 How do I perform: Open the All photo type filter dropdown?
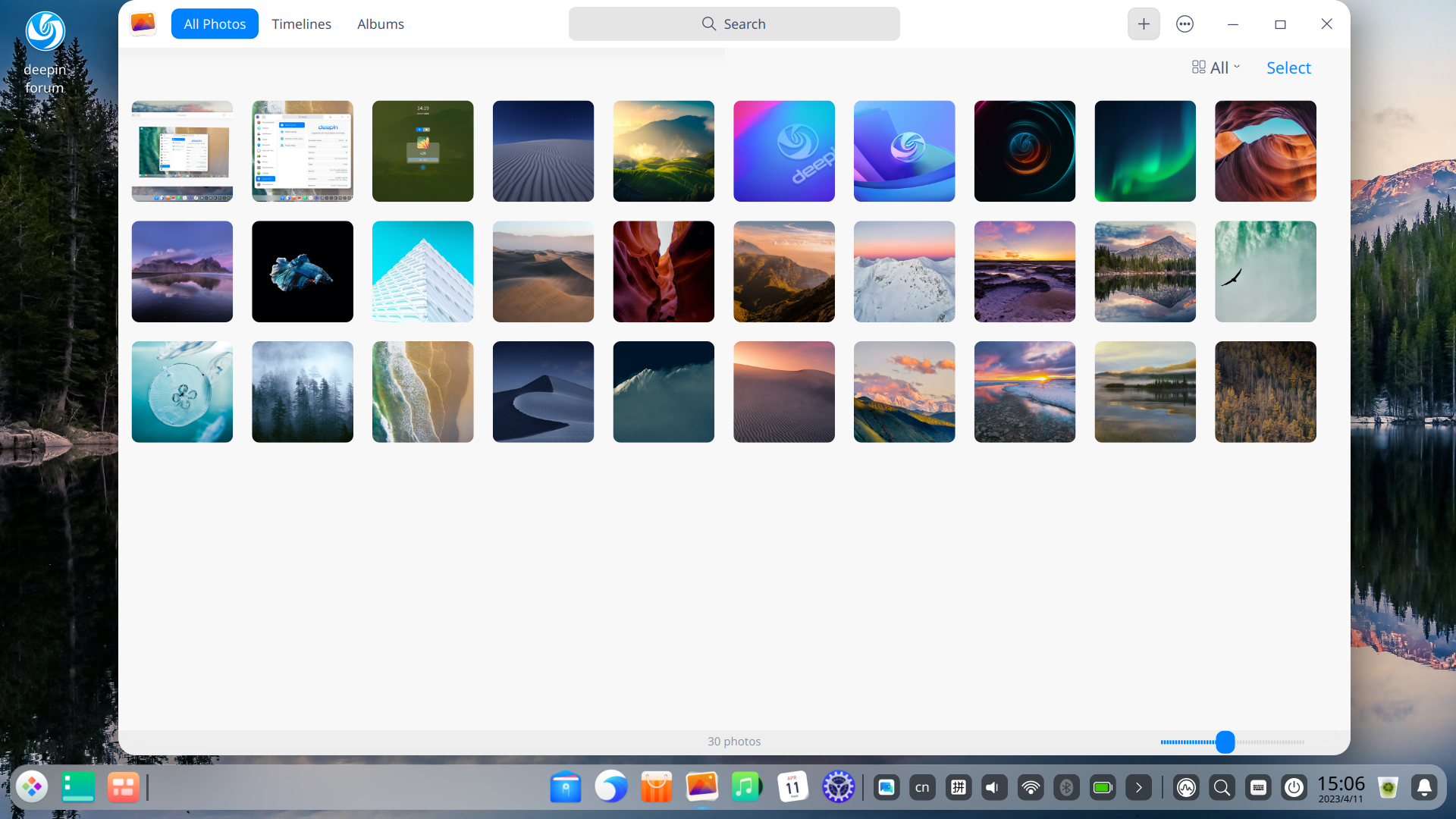pos(1216,67)
